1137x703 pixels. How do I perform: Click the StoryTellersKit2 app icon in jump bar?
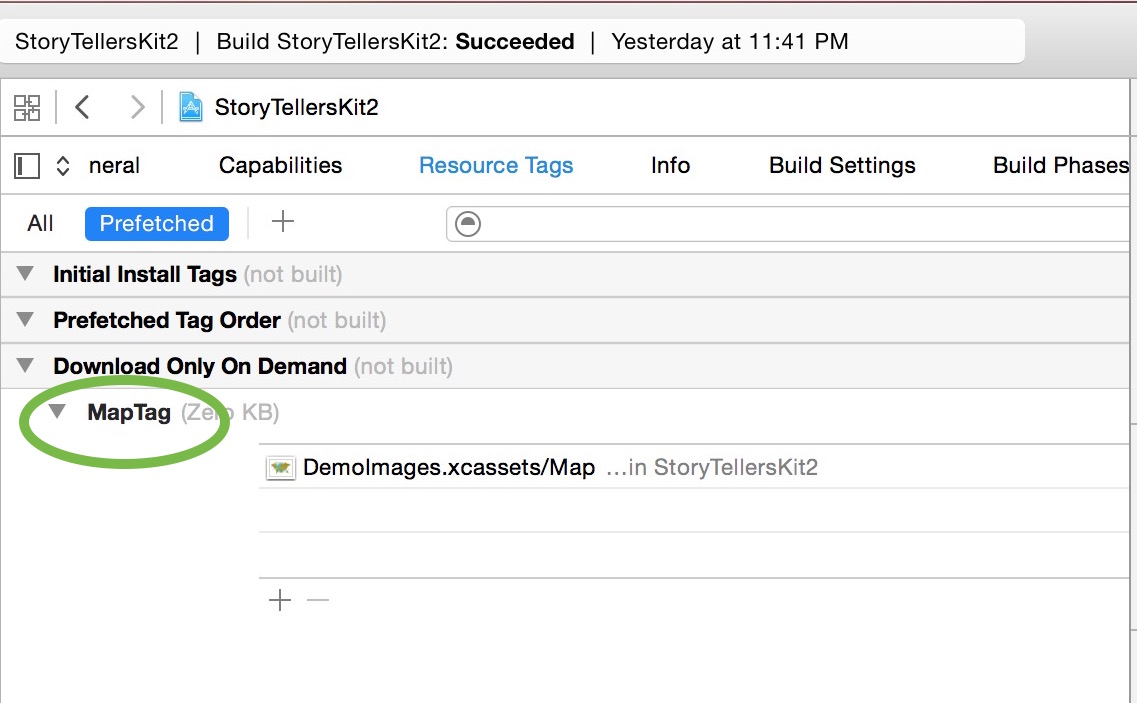[x=190, y=106]
